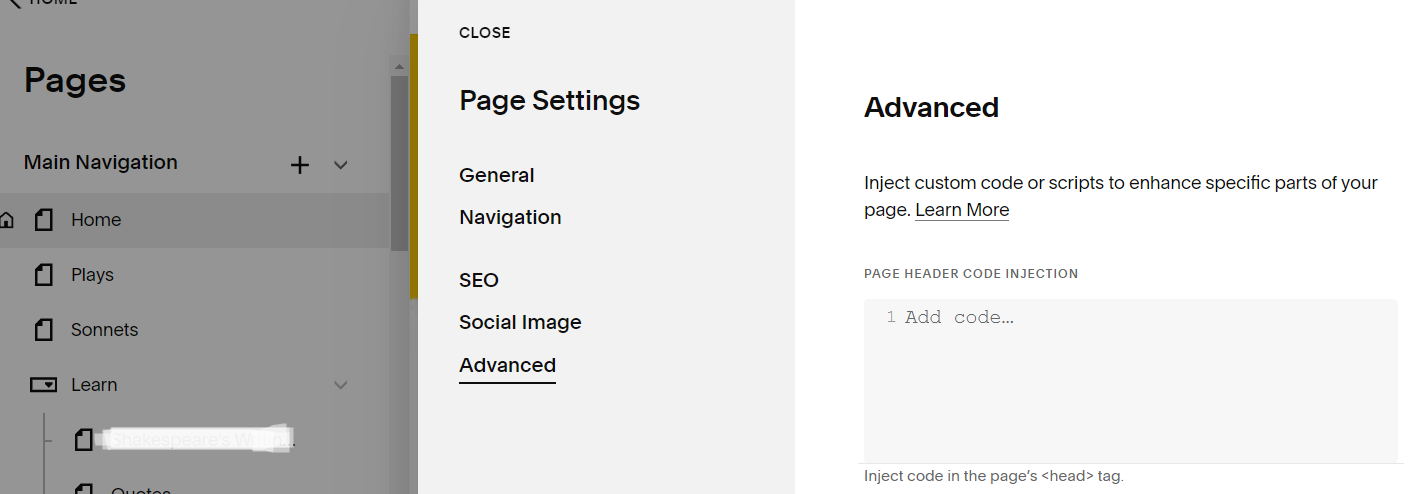This screenshot has height=494, width=1411.
Task: Click CLOSE to dismiss Page Settings
Action: tap(485, 33)
